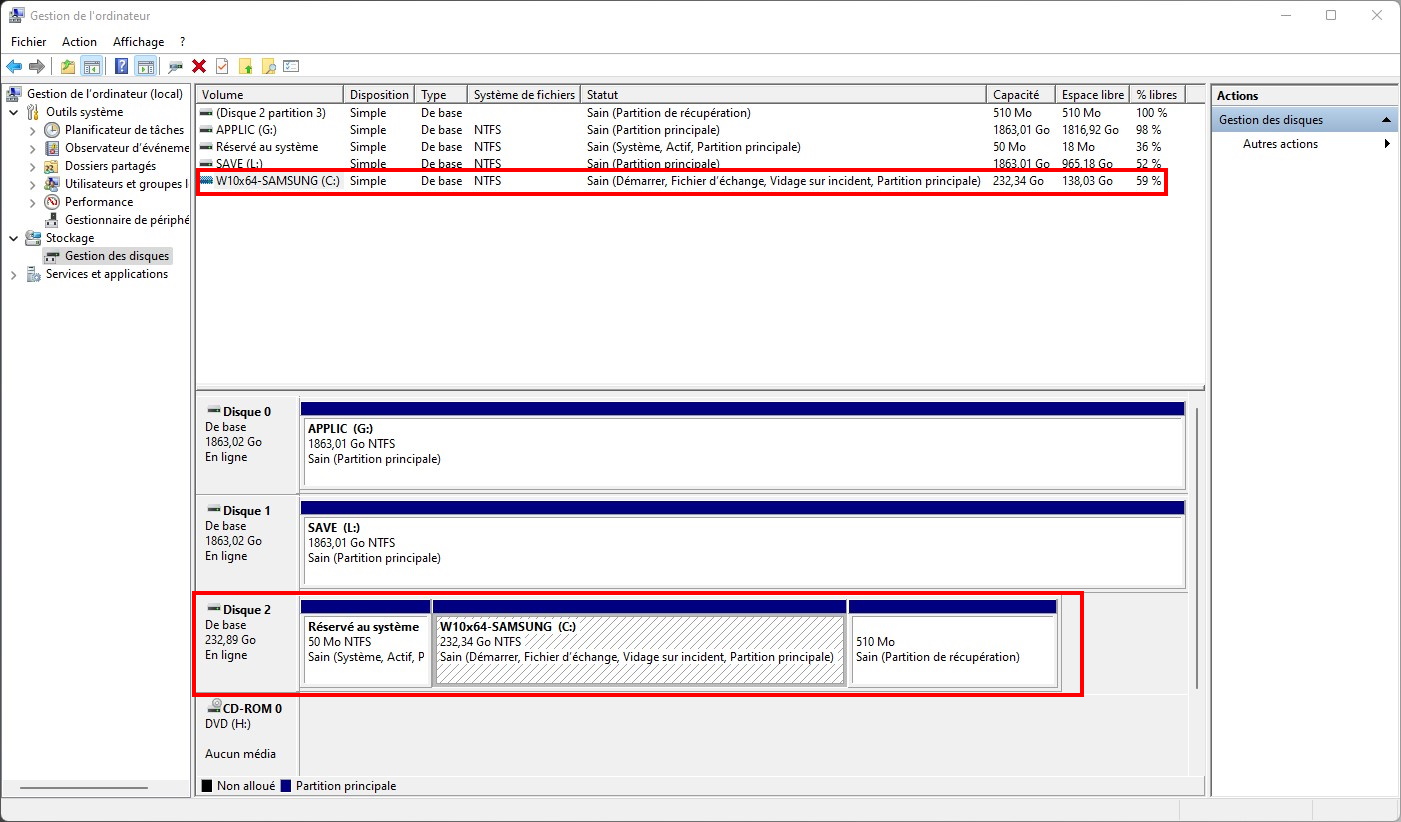
Task: Collapse the Stockage tree node
Action: pos(14,238)
